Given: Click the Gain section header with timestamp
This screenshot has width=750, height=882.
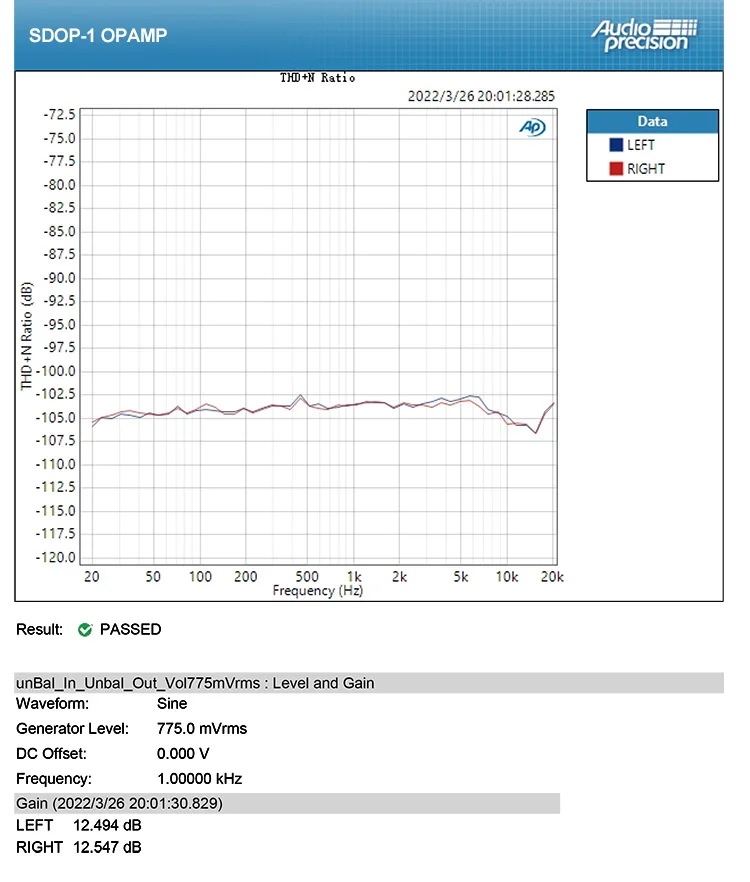Looking at the screenshot, I should [x=287, y=803].
